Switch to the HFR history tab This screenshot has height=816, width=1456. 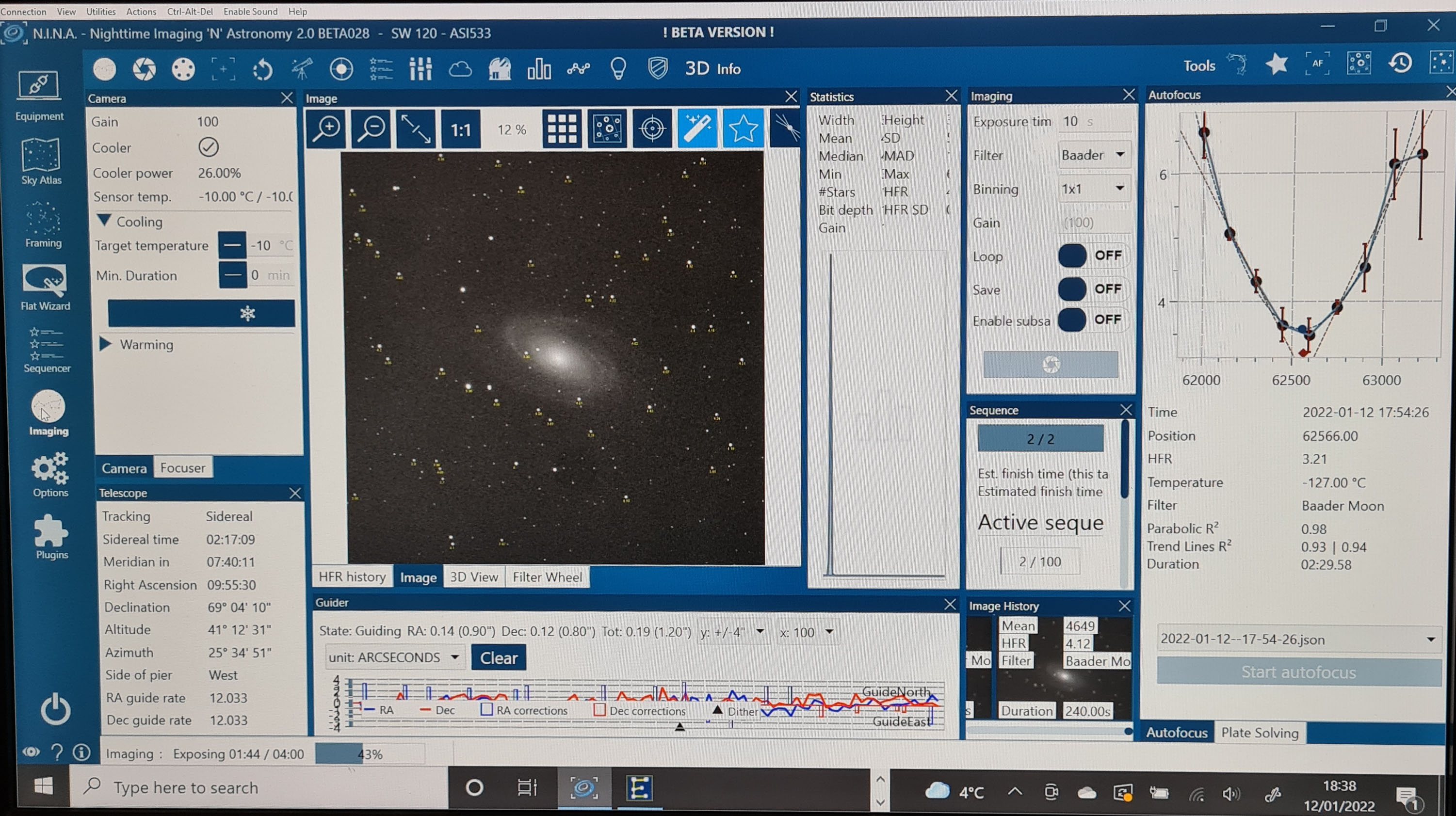[x=352, y=577]
